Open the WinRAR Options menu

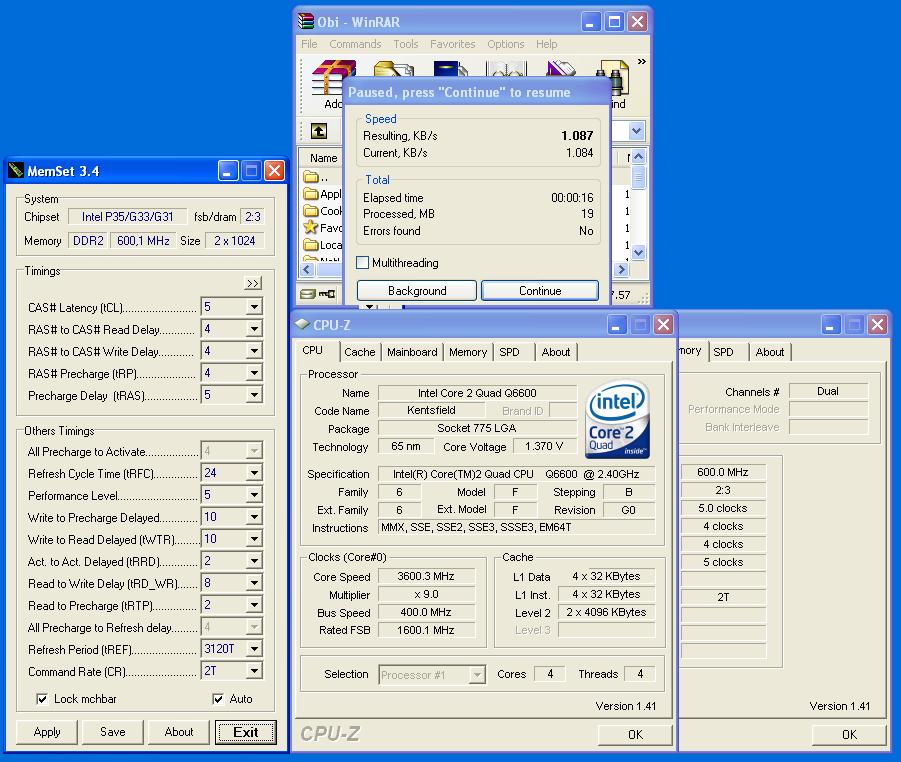pyautogui.click(x=506, y=44)
